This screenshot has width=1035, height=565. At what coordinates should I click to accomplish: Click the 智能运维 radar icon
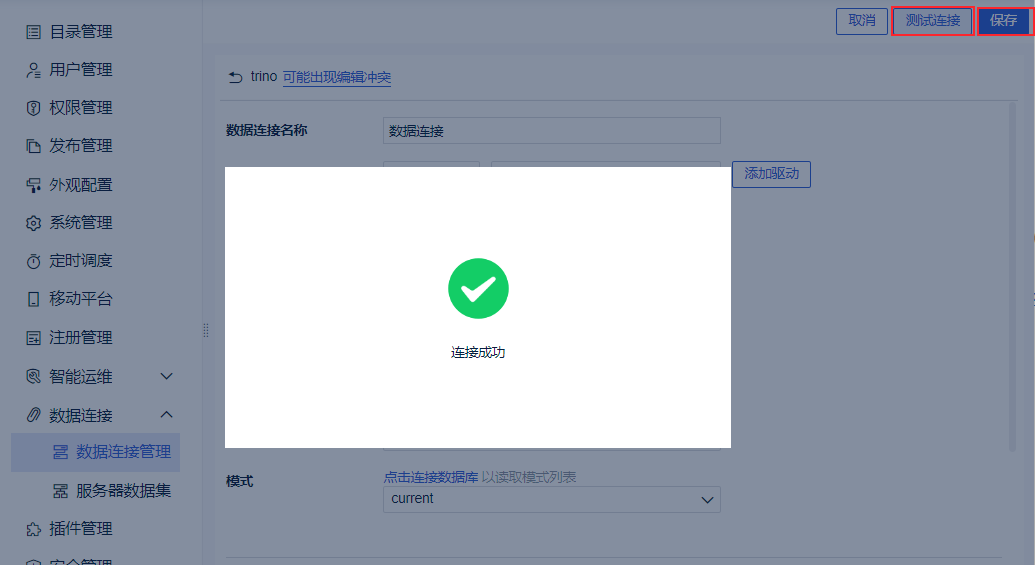[33, 377]
